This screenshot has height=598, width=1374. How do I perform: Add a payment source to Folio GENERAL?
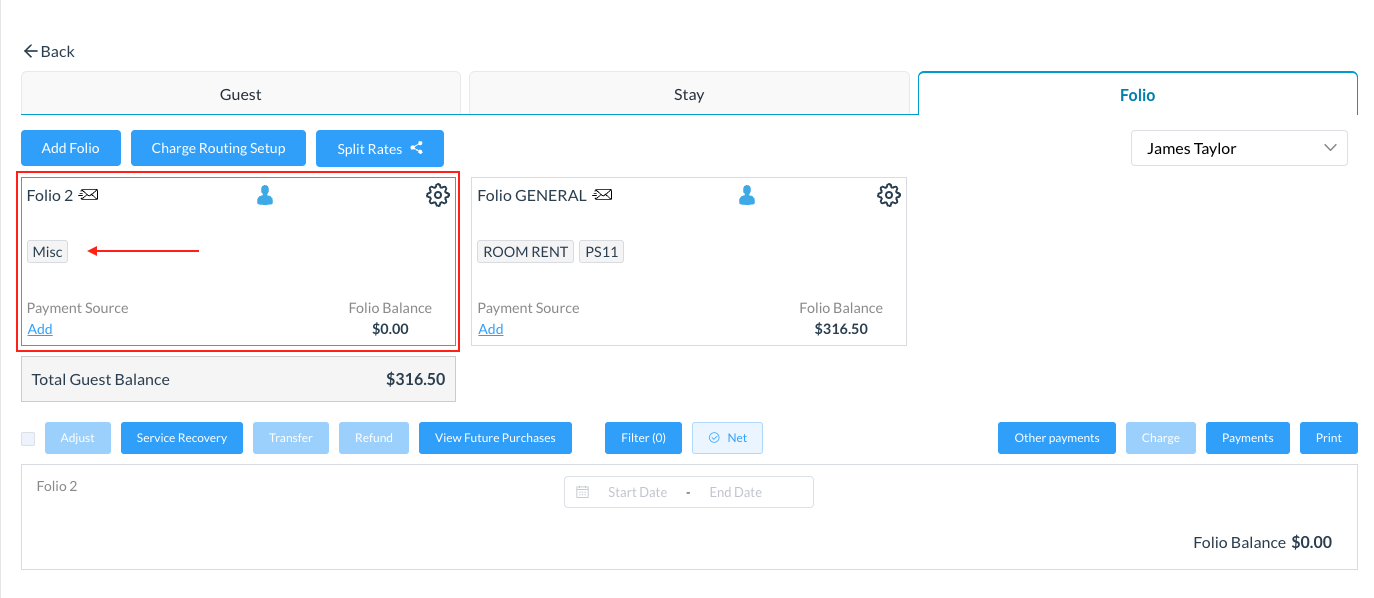pos(490,329)
